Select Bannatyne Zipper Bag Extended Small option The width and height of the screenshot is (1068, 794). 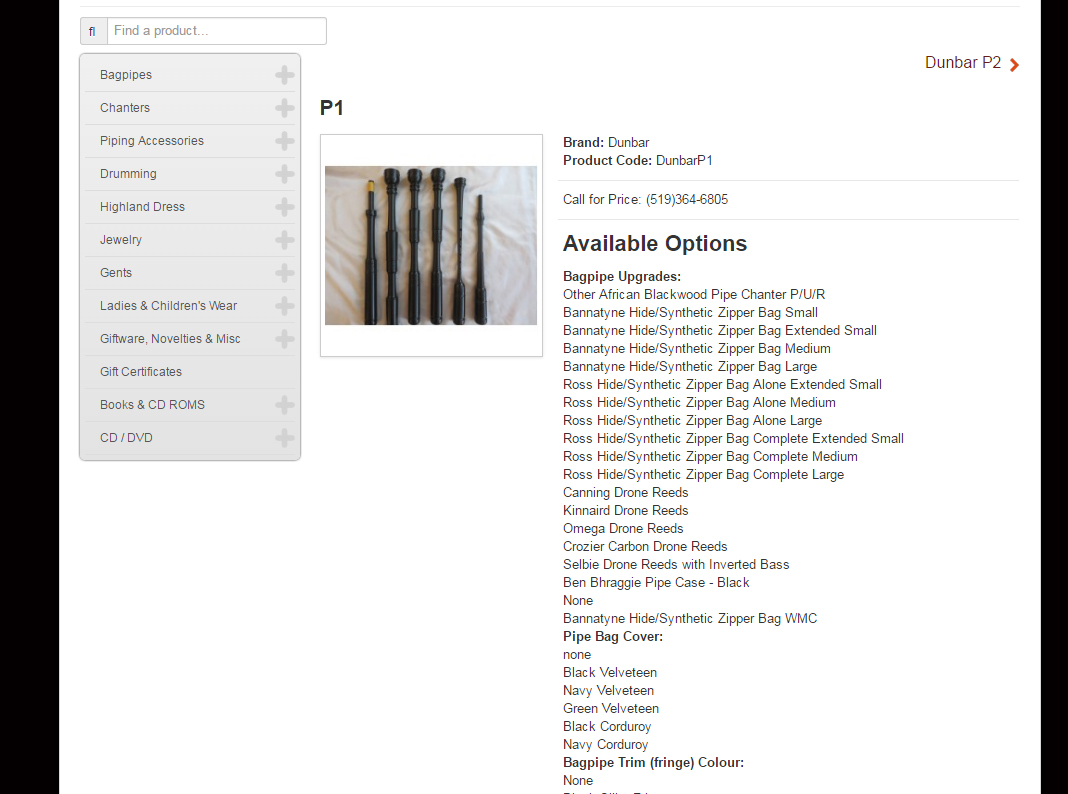tap(720, 331)
